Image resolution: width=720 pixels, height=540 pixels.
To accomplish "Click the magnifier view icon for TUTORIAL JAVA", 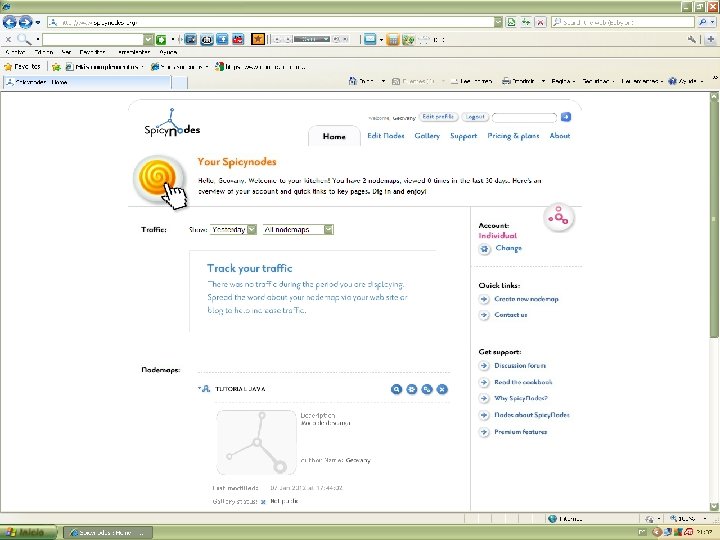I will point(396,389).
